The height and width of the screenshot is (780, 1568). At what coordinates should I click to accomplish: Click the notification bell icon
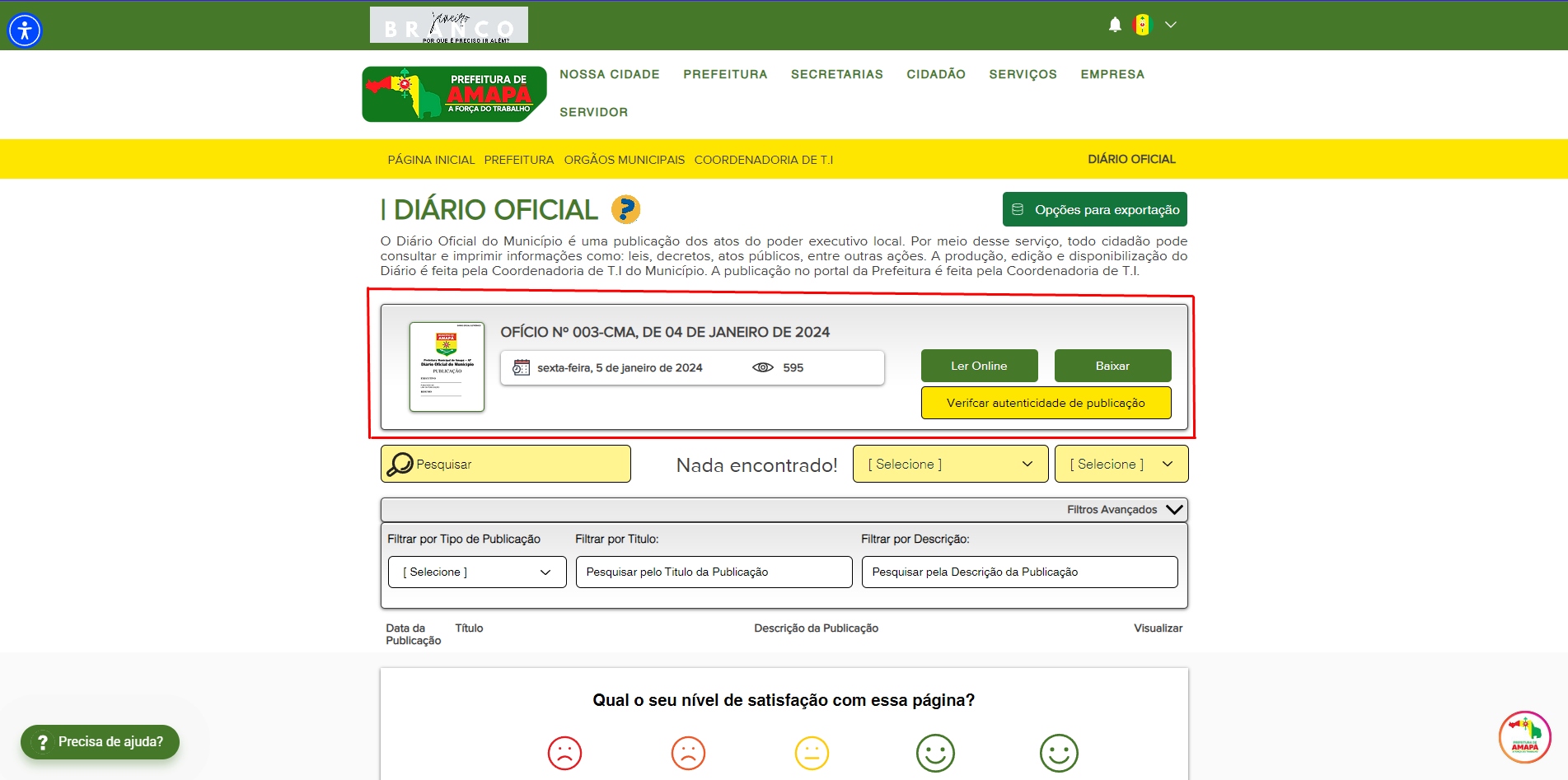[1115, 25]
